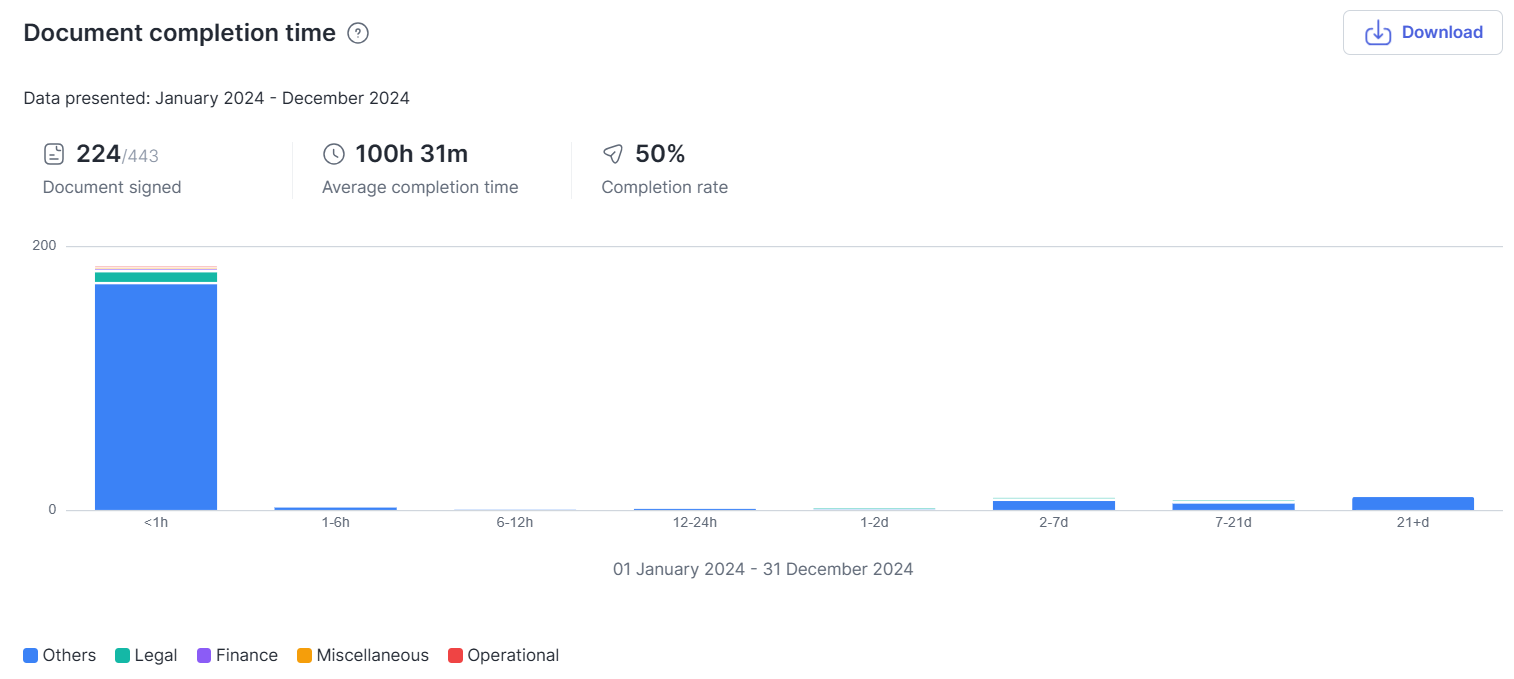Click the document signed icon
Viewport: 1514px width, 679px height.
coord(54,154)
